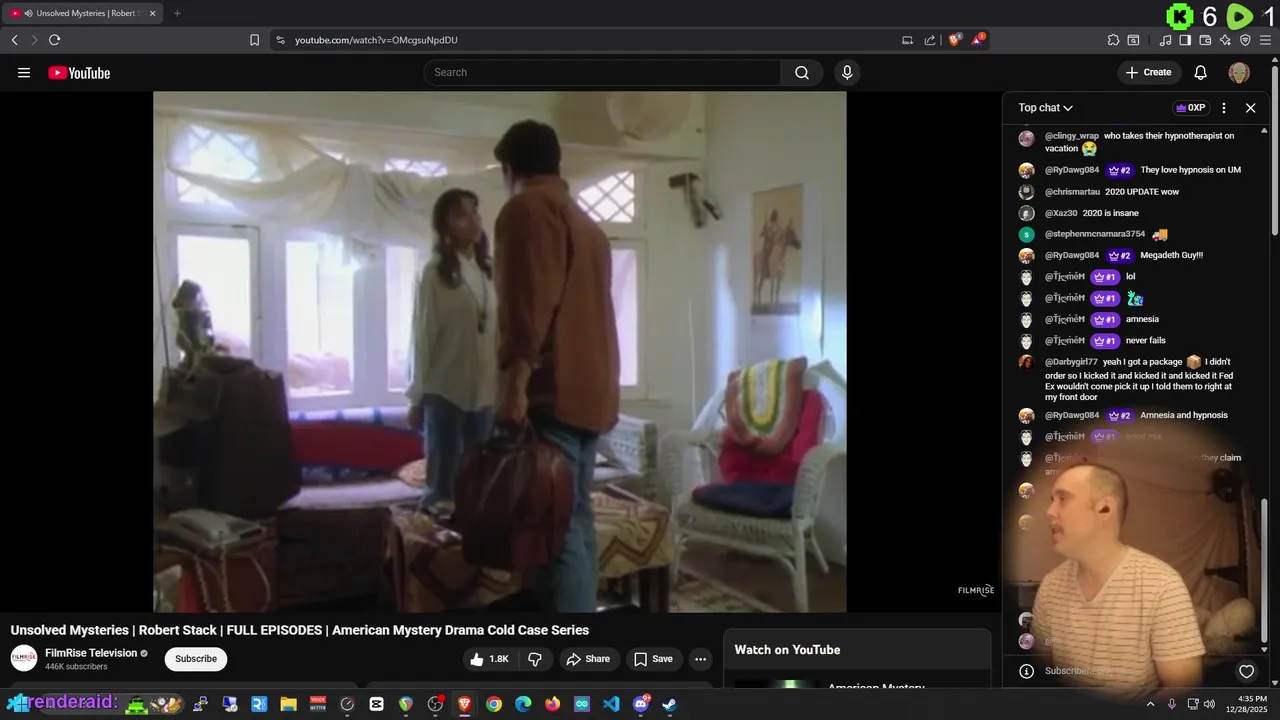This screenshot has width=1280, height=720.
Task: Open volume control in system tray
Action: coord(1209,704)
